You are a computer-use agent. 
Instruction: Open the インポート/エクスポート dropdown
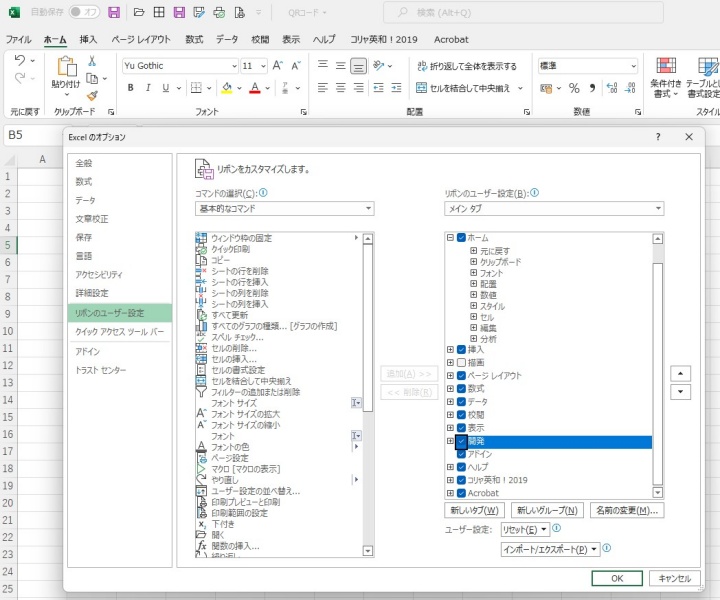(x=551, y=549)
